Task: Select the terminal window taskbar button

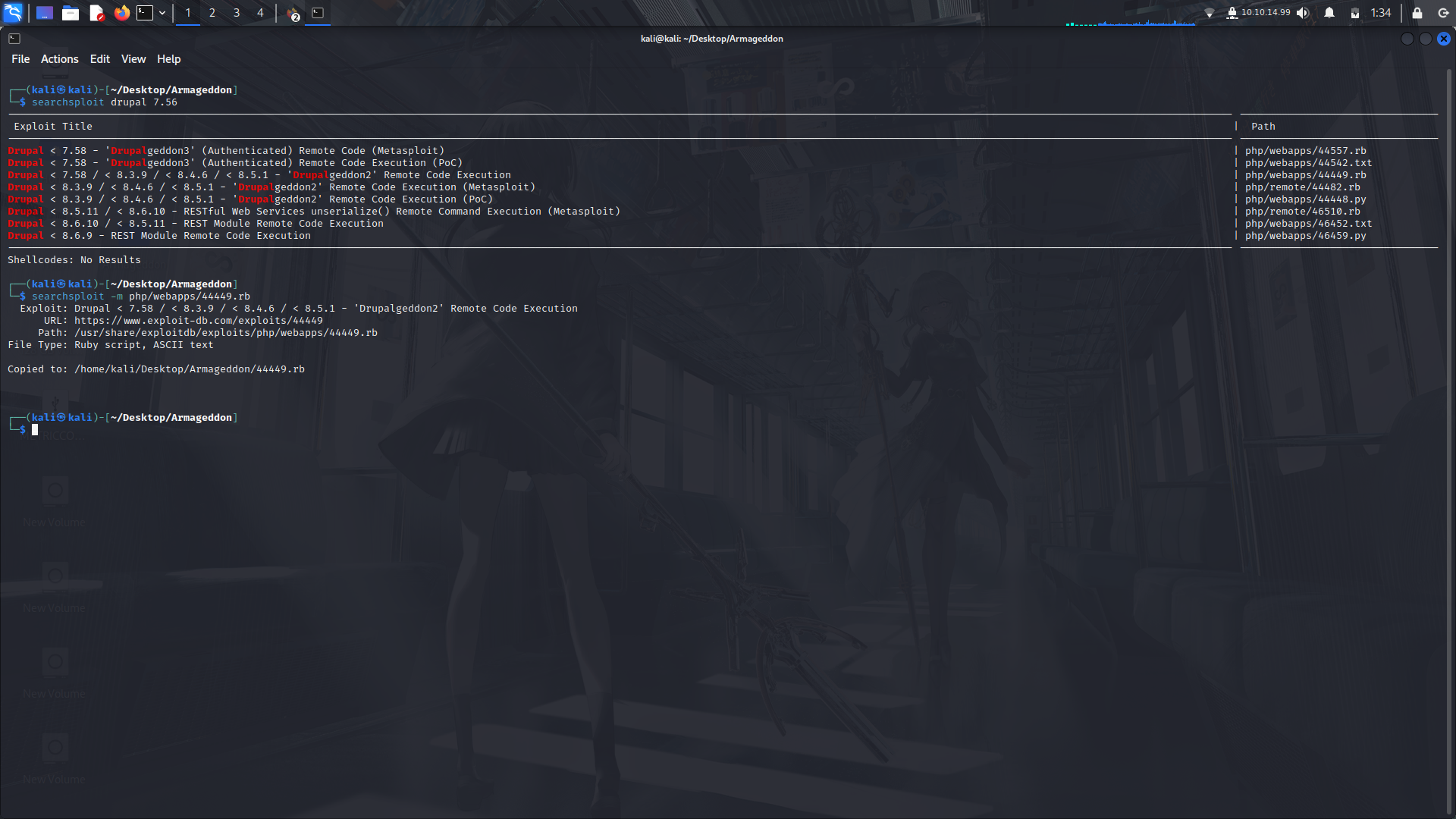Action: 318,13
